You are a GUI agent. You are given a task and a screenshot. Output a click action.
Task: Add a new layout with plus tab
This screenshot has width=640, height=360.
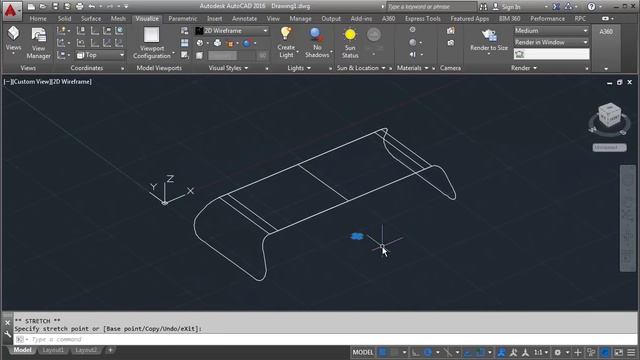(110, 350)
